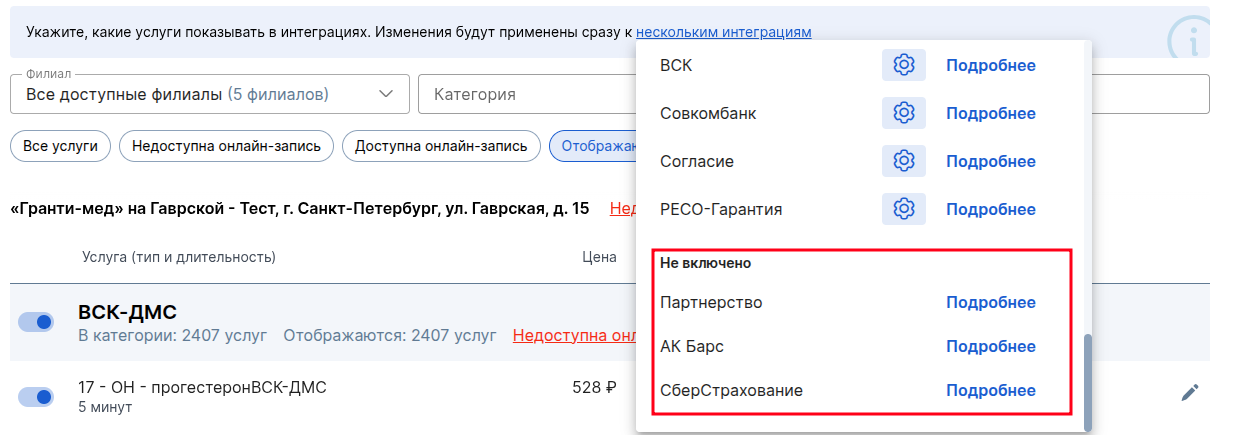Toggle the ВСК-ДМС category switch
This screenshot has width=1247, height=435.
tap(37, 322)
